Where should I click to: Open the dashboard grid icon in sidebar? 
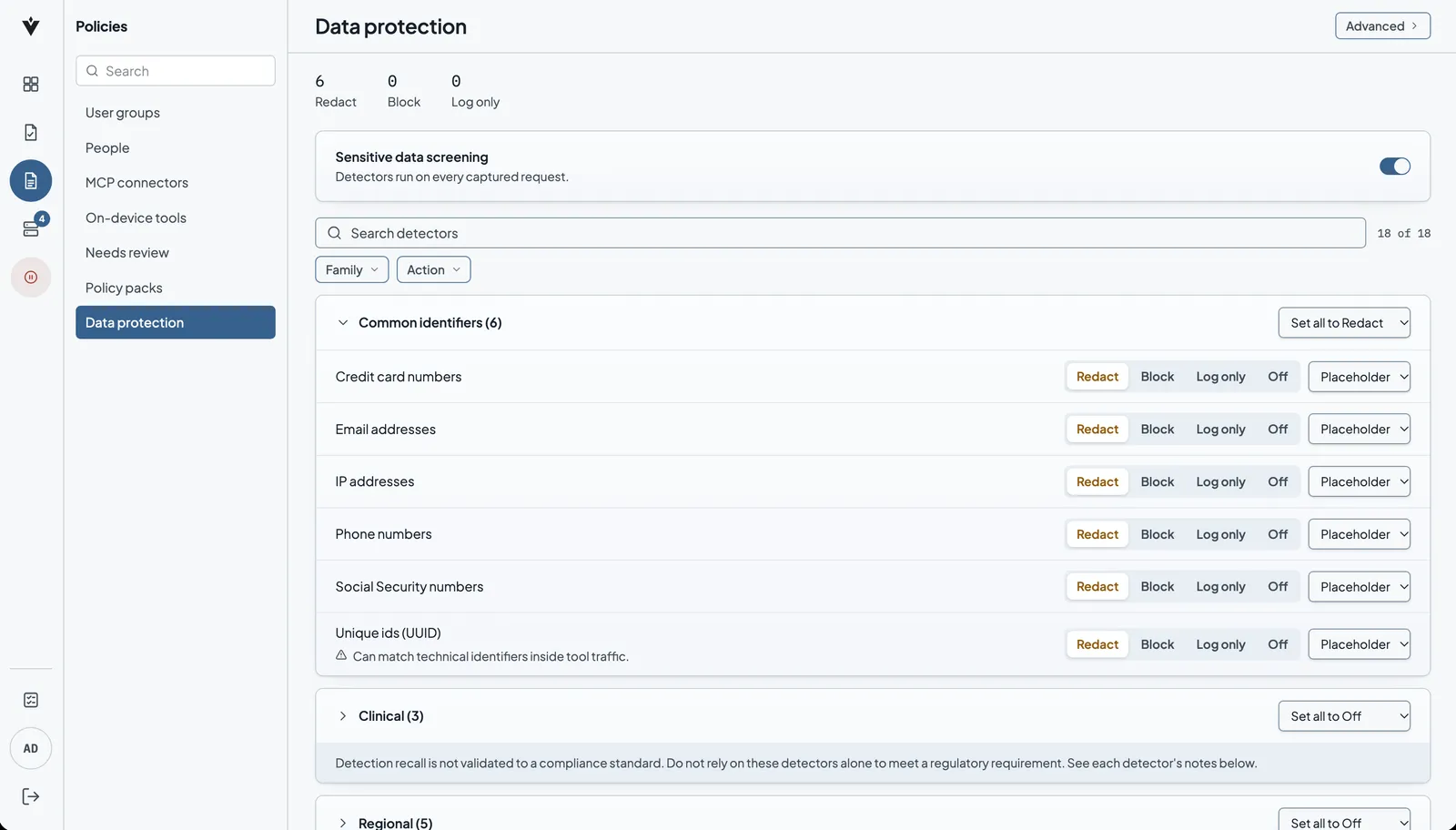click(31, 84)
